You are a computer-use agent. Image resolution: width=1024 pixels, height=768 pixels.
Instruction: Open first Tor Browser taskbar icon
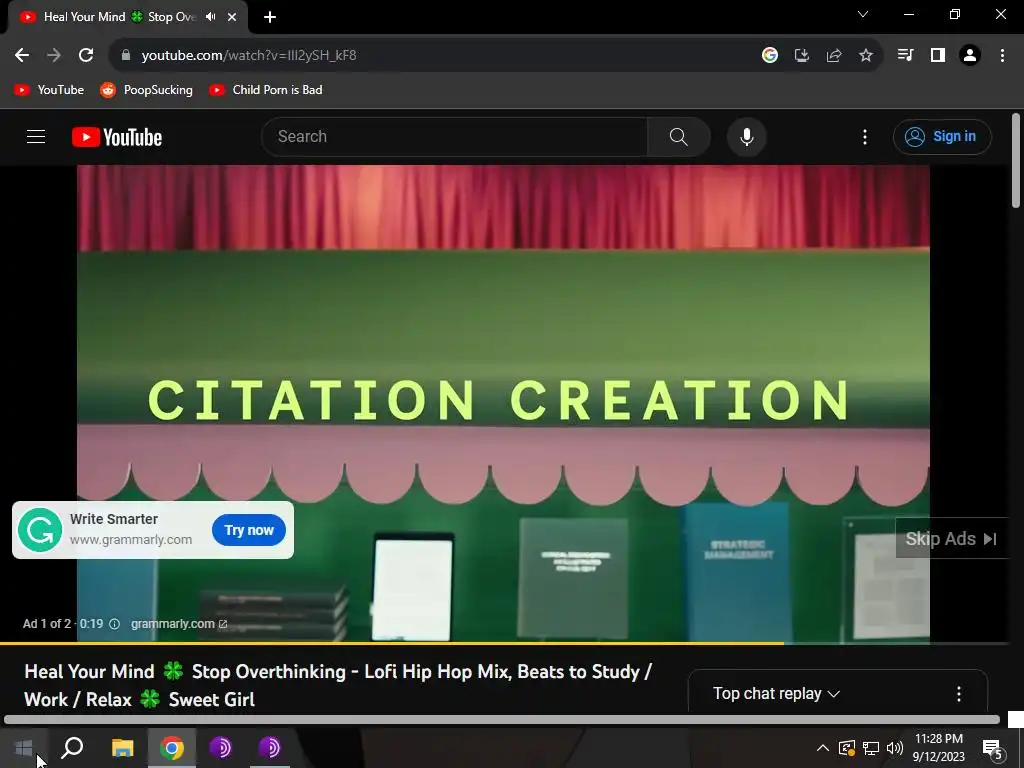pos(221,748)
